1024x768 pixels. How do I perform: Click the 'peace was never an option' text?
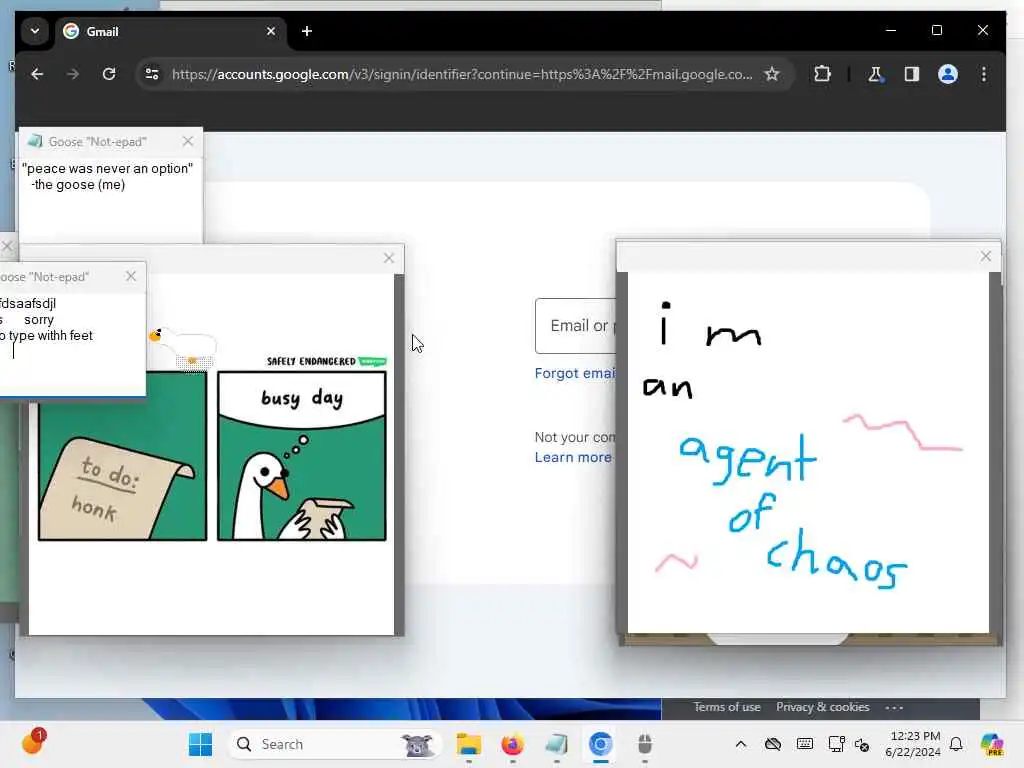pos(108,168)
